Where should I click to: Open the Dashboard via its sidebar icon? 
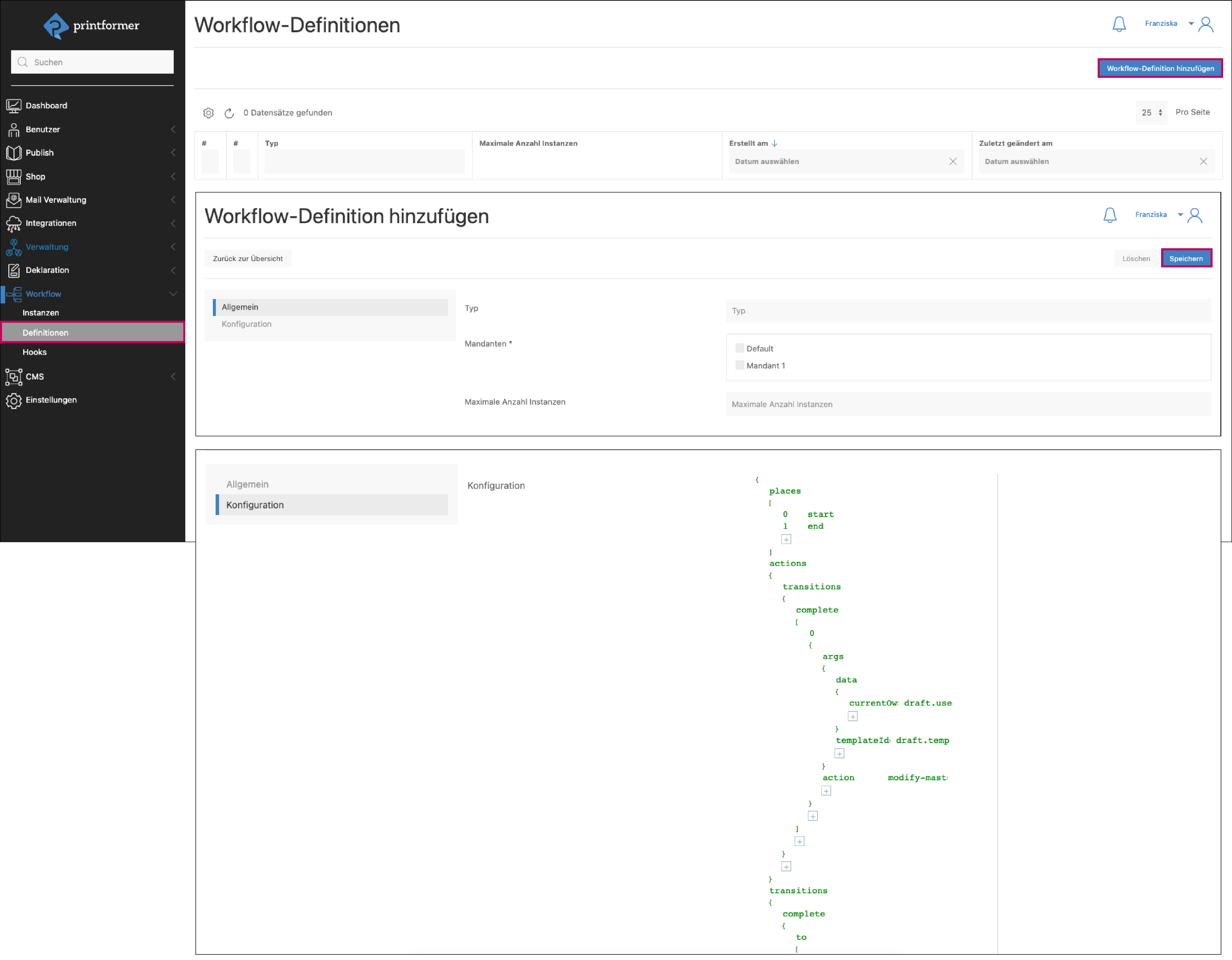[x=14, y=105]
